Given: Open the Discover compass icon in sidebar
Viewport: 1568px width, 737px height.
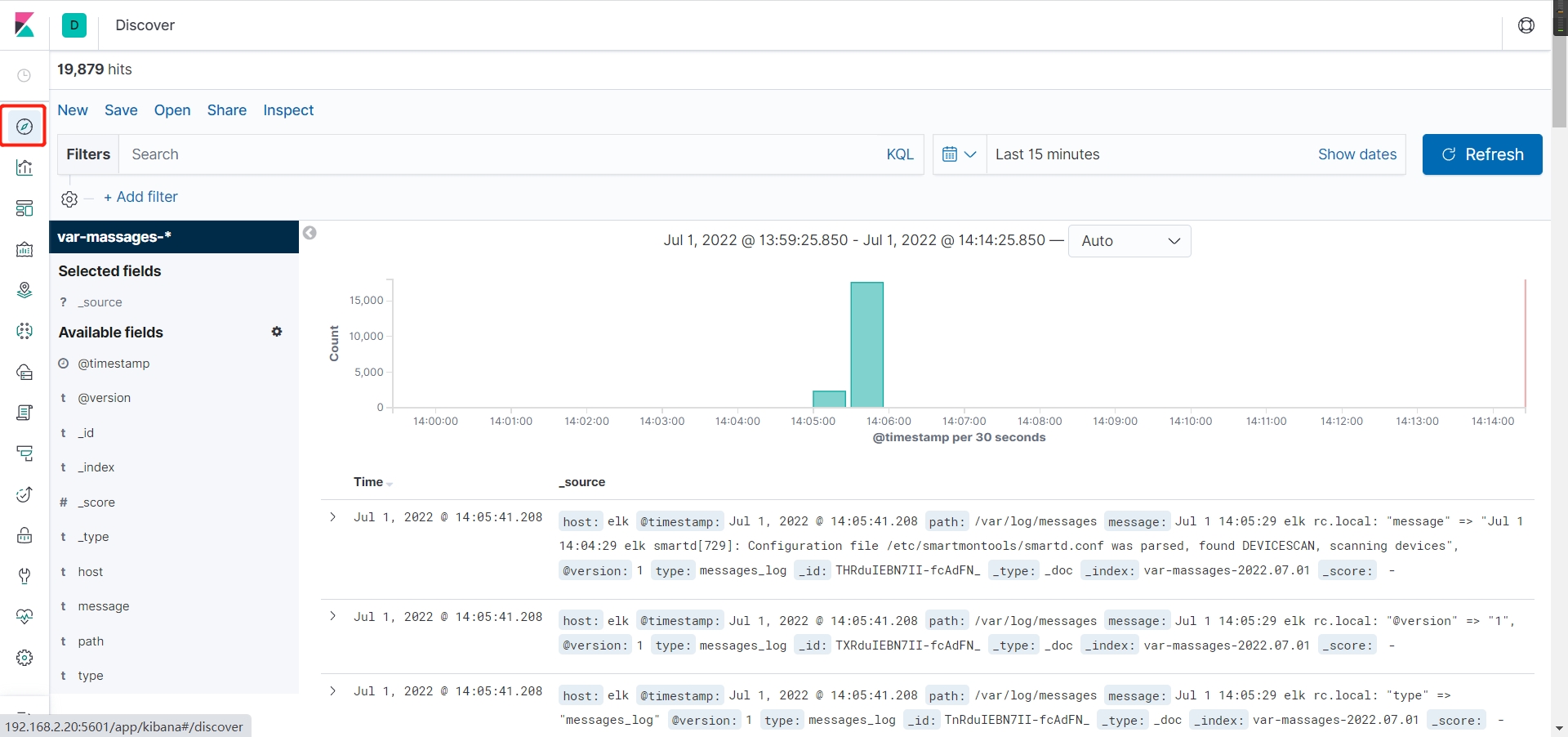Looking at the screenshot, I should [24, 127].
